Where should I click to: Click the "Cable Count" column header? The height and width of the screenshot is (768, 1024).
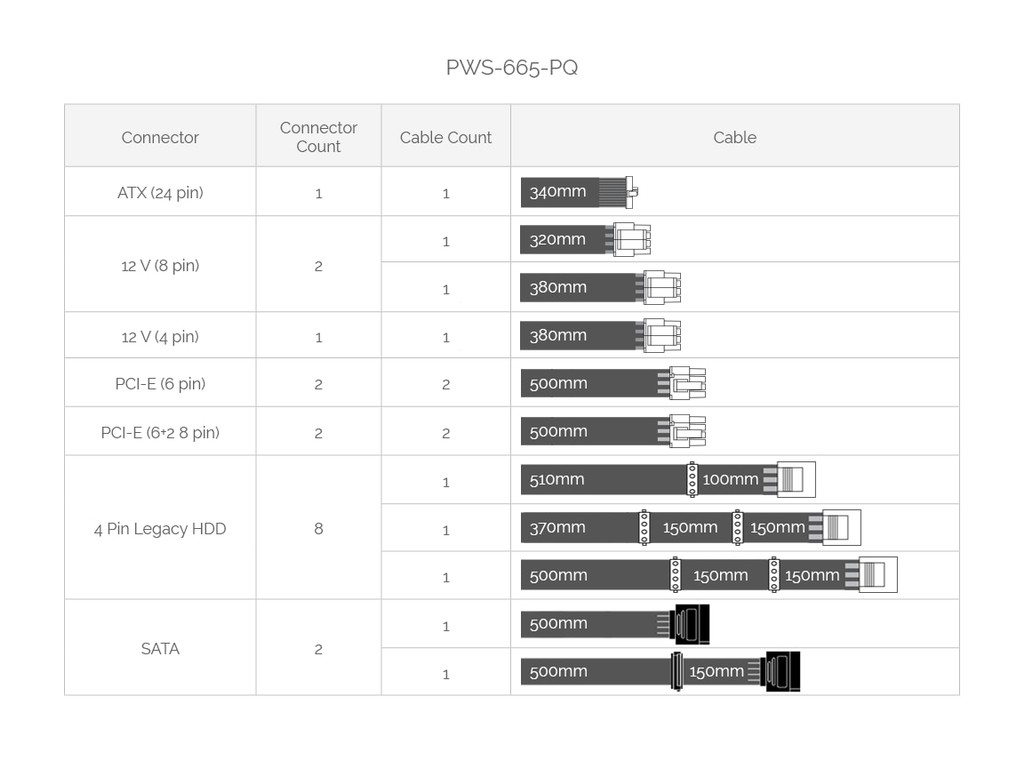tap(445, 138)
